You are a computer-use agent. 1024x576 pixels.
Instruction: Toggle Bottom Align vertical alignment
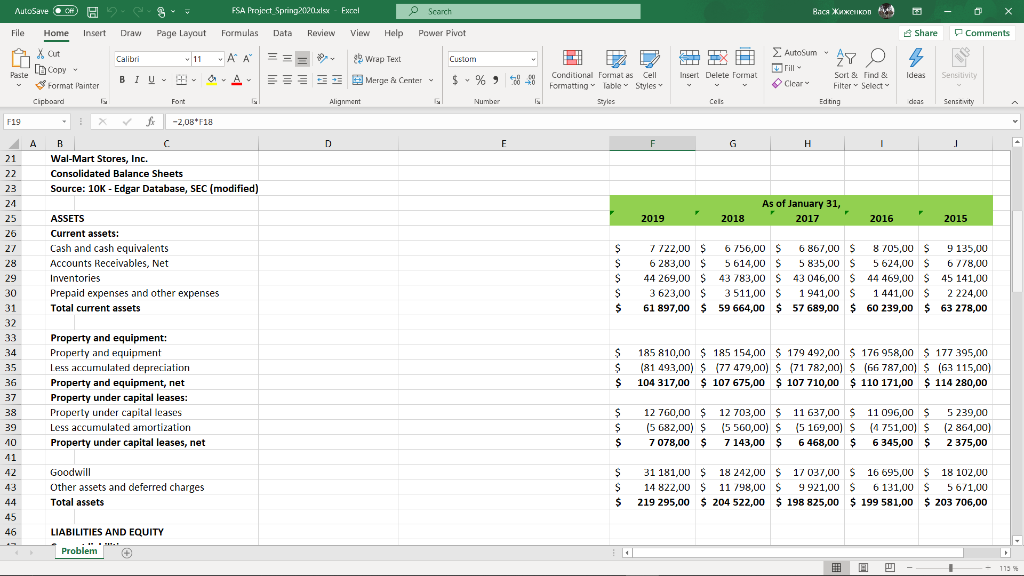pos(302,59)
